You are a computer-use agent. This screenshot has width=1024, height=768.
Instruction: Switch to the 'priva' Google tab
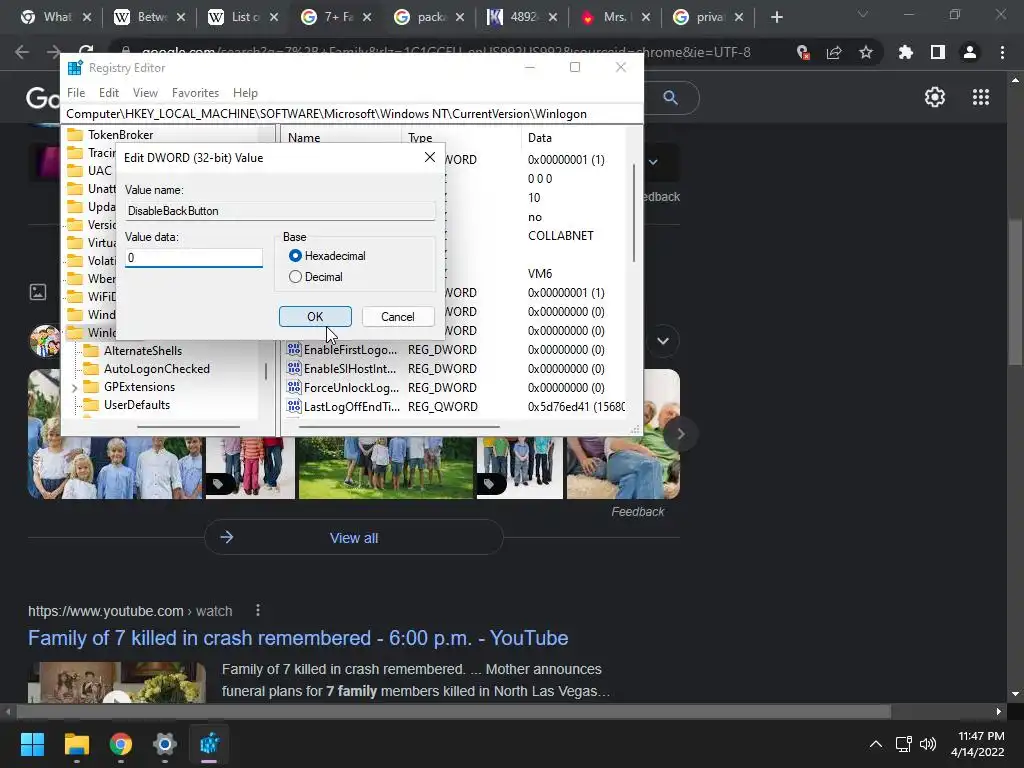coord(708,17)
